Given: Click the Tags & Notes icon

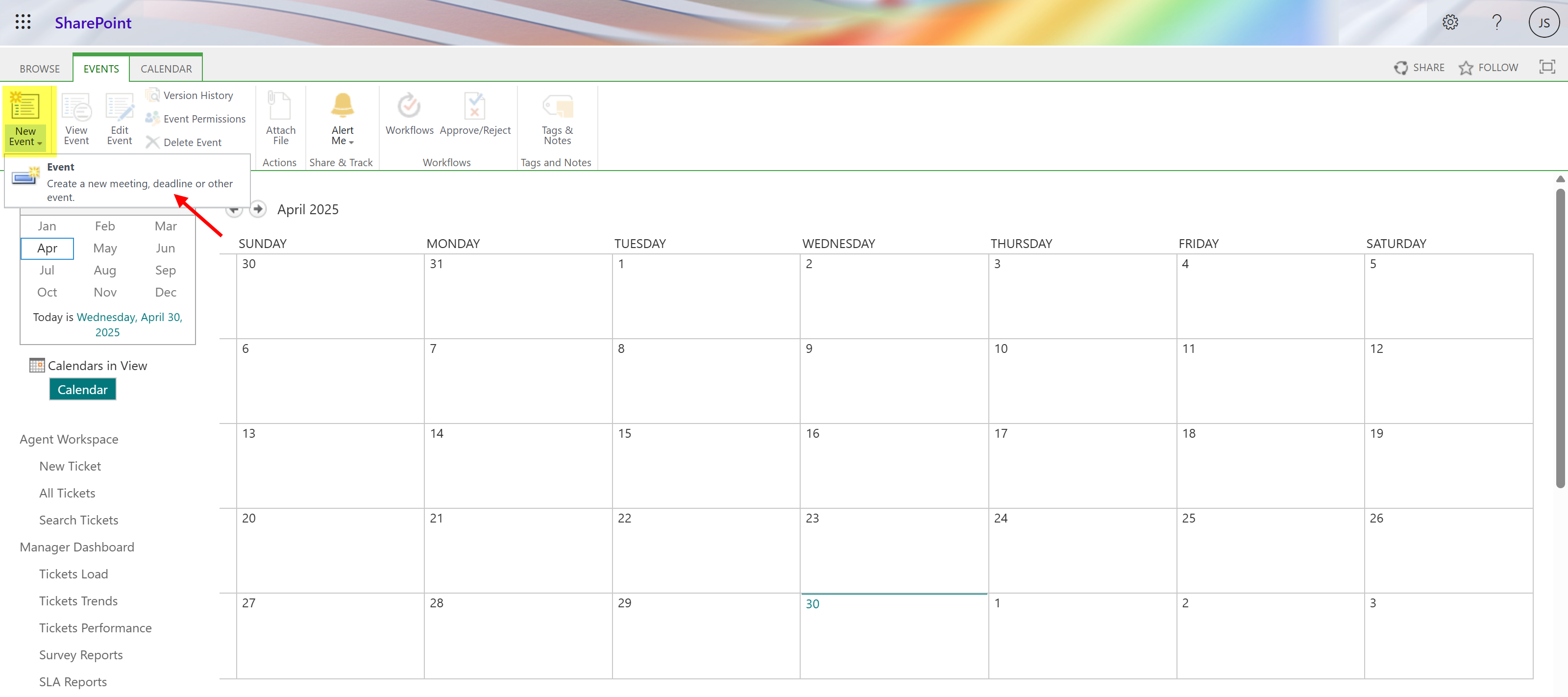Looking at the screenshot, I should [557, 106].
